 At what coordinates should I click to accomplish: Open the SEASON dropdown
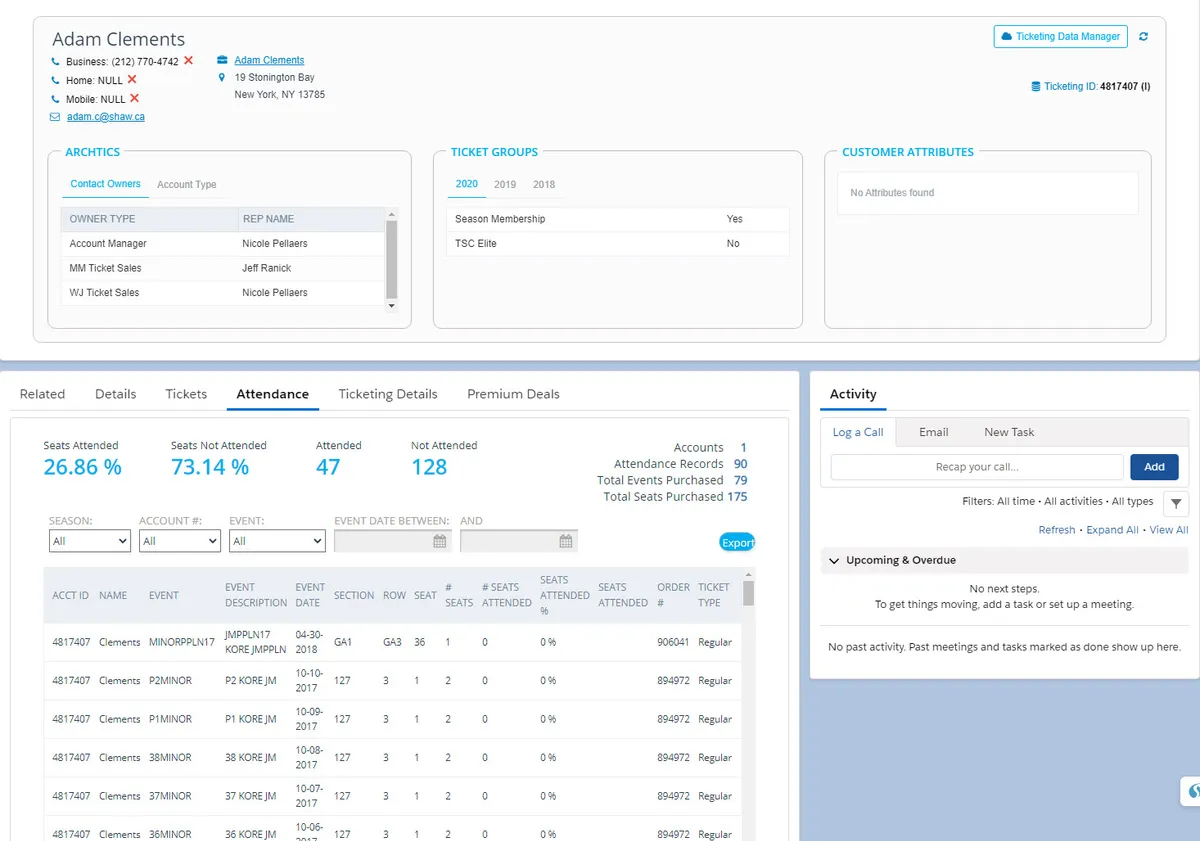pyautogui.click(x=90, y=541)
